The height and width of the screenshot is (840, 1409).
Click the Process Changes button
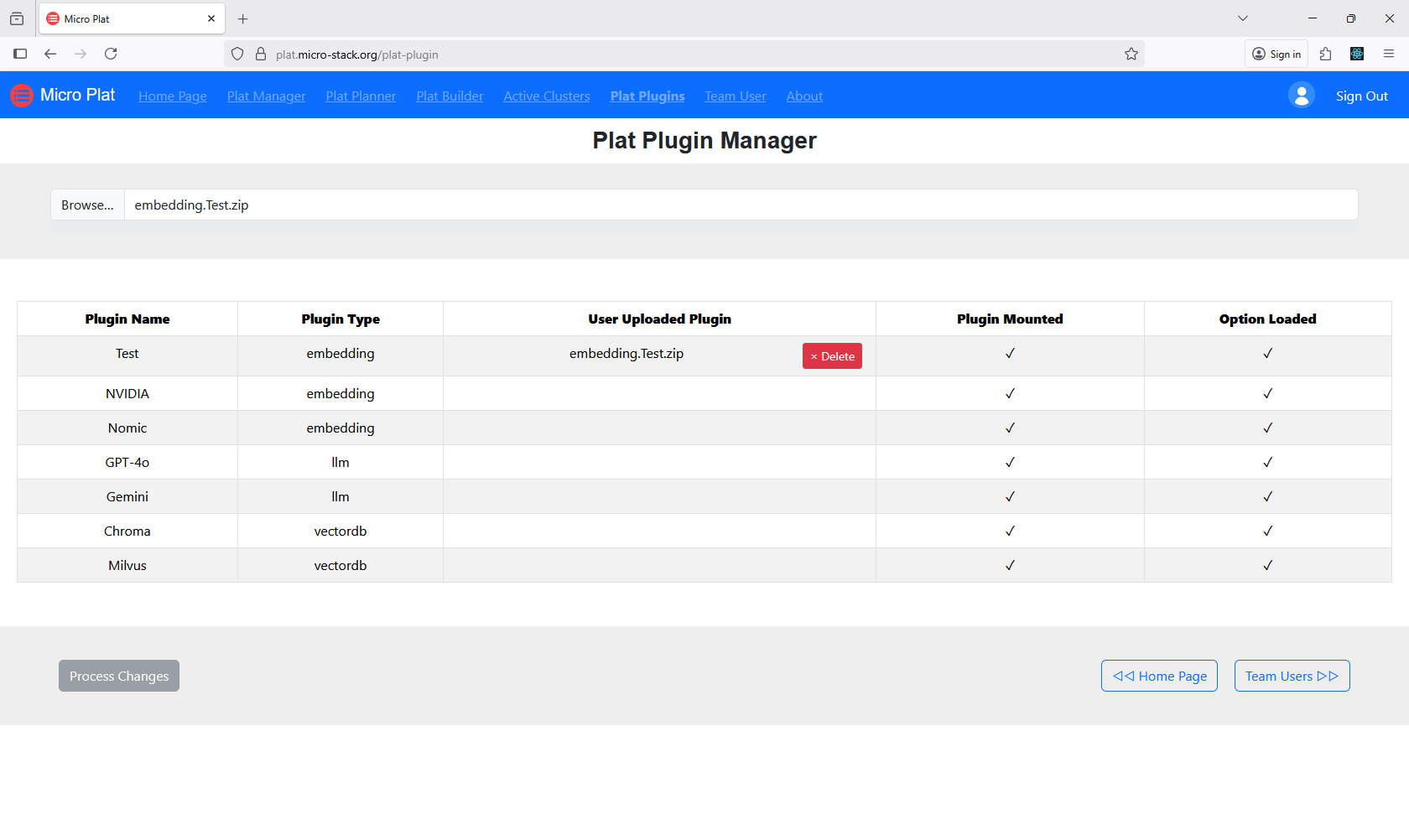coord(118,676)
